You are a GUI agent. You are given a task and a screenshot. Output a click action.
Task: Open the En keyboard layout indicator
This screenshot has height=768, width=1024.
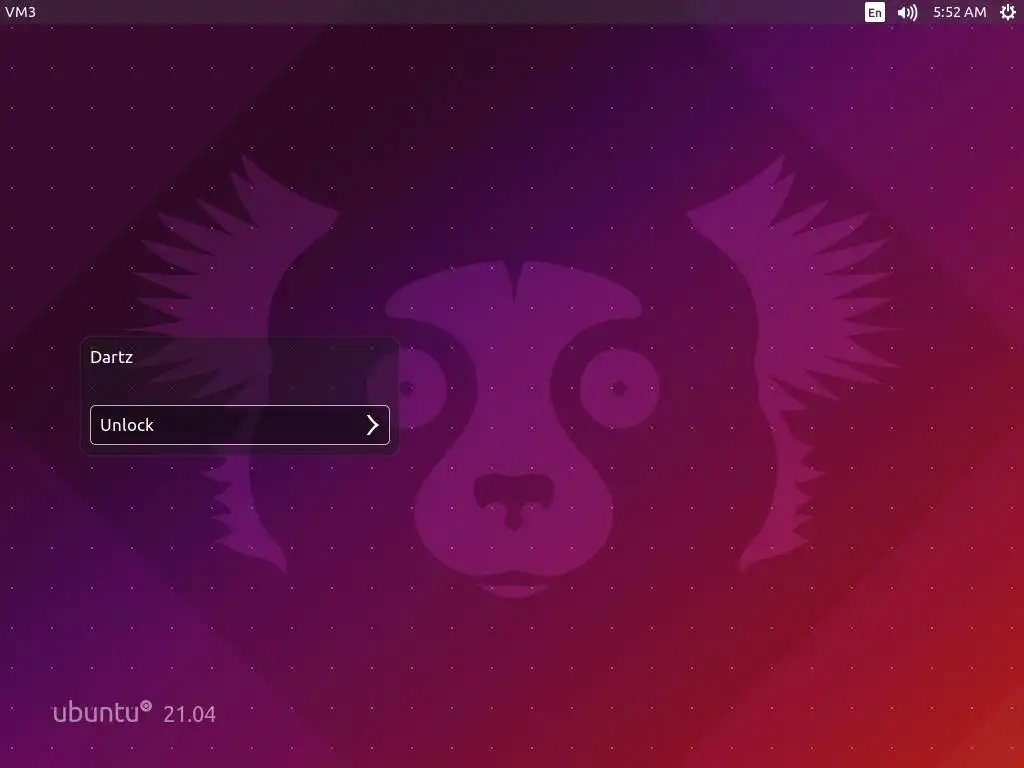click(874, 12)
